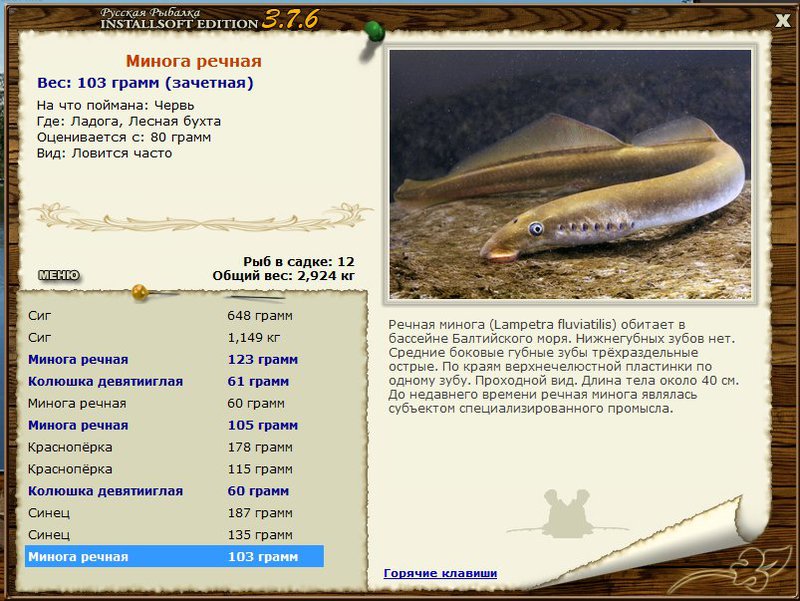Click the Общий вес: 2,924 кг value
Viewport: 800px width, 601px height.
[284, 276]
